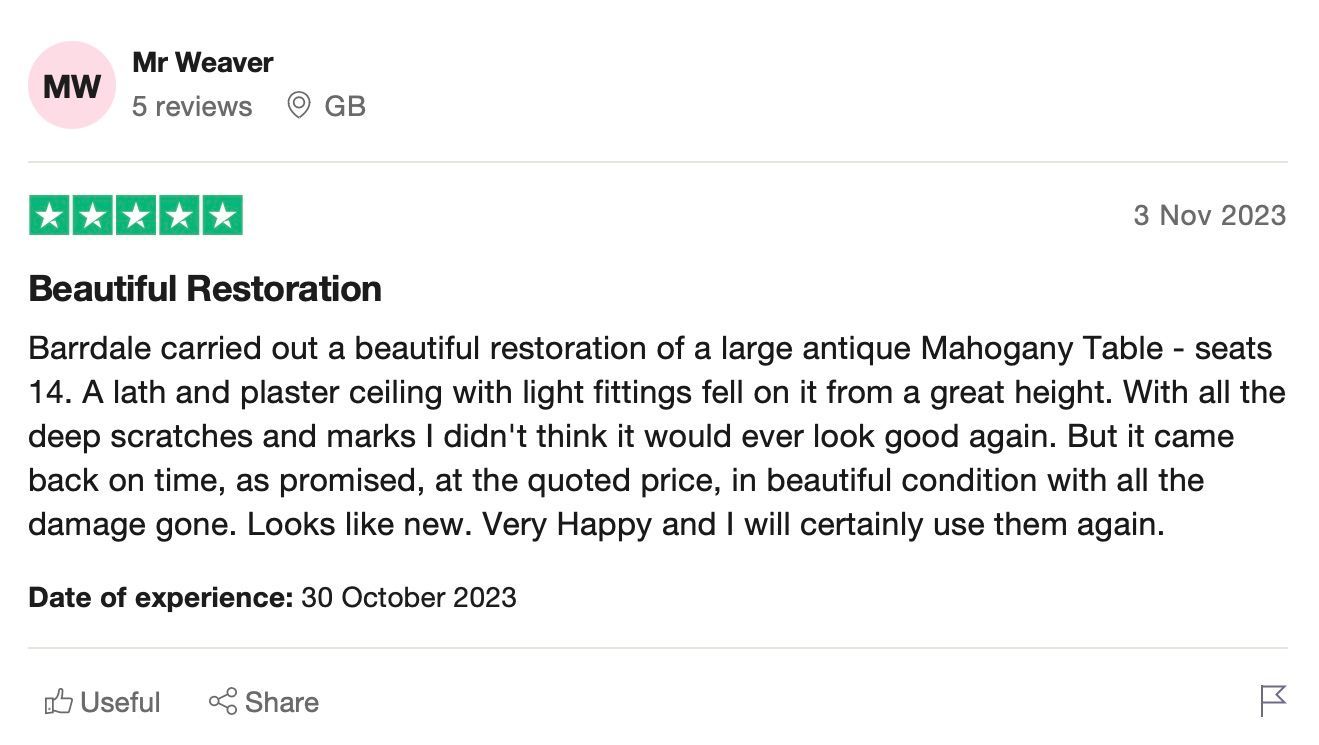Click the location pin icon
1319x745 pixels.
pos(298,105)
